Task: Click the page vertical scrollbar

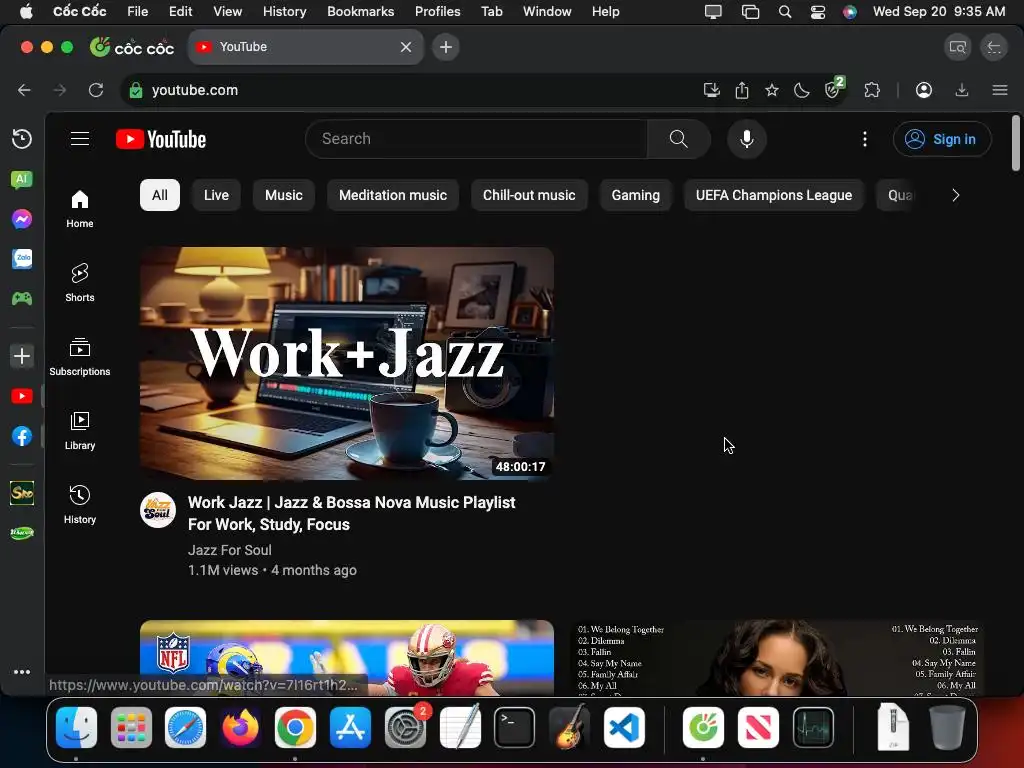Action: [x=1016, y=143]
